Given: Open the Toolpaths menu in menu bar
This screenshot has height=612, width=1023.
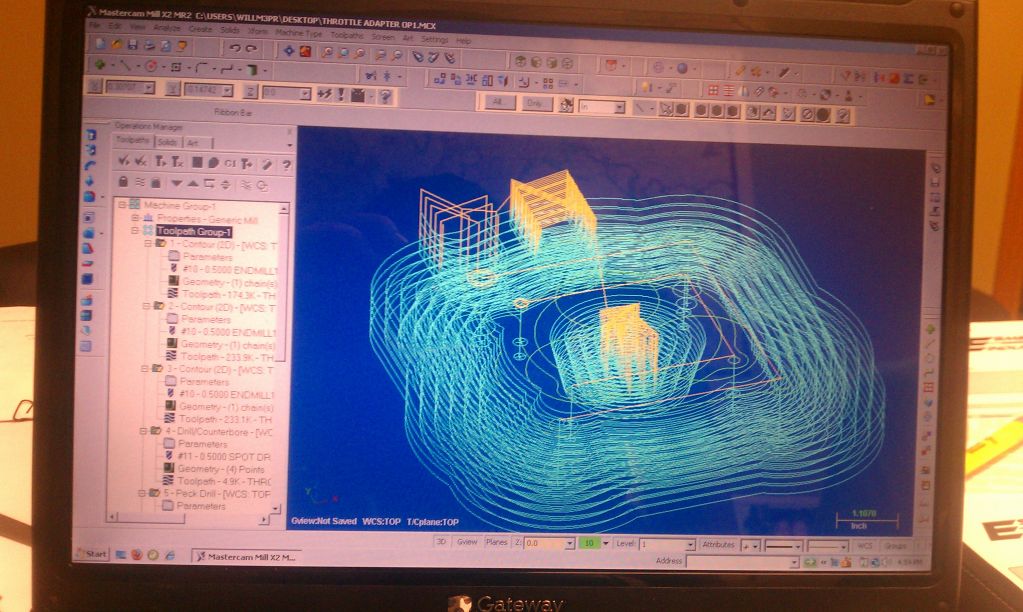Looking at the screenshot, I should pyautogui.click(x=346, y=35).
